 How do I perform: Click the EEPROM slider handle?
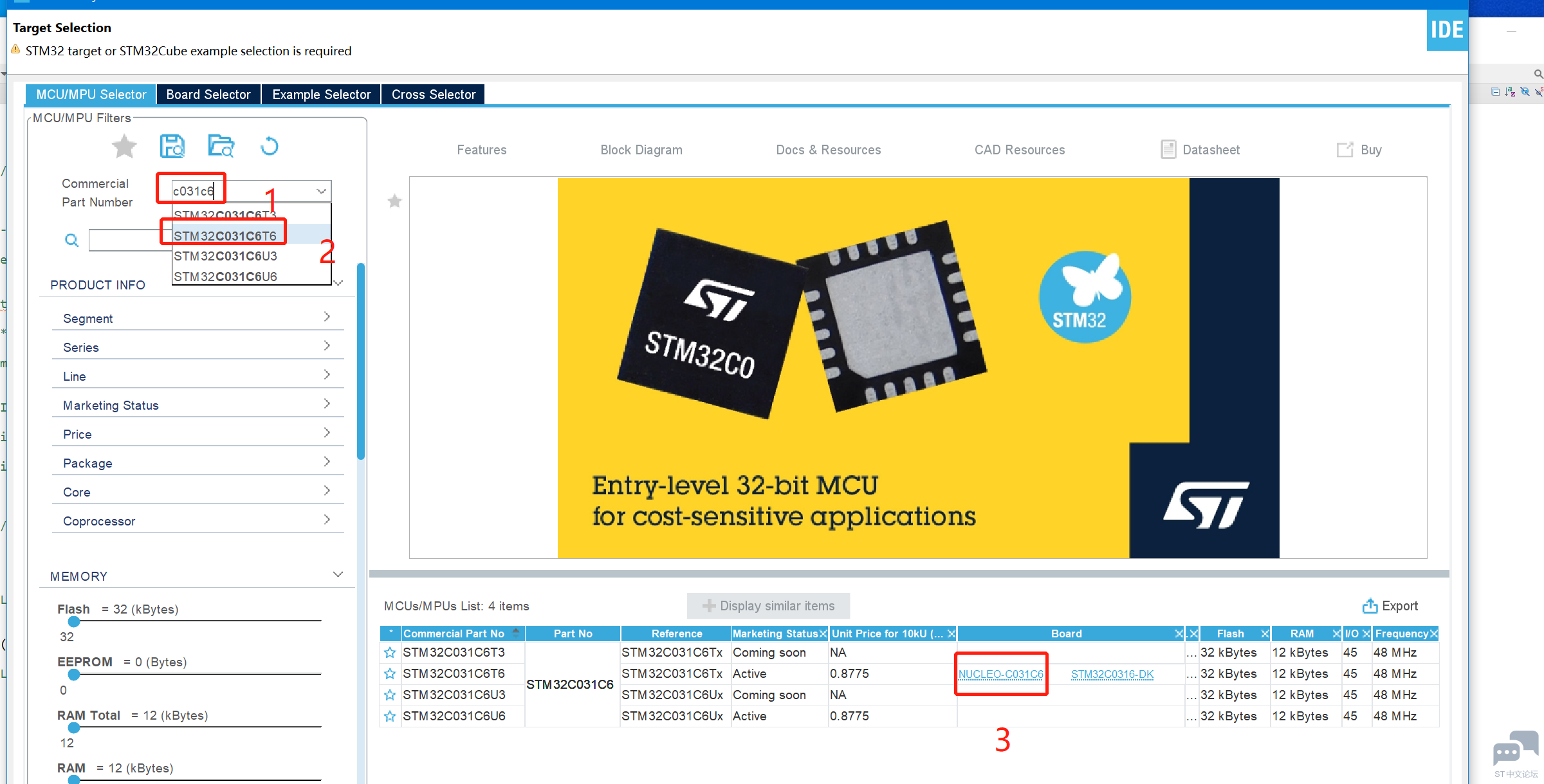click(x=74, y=675)
